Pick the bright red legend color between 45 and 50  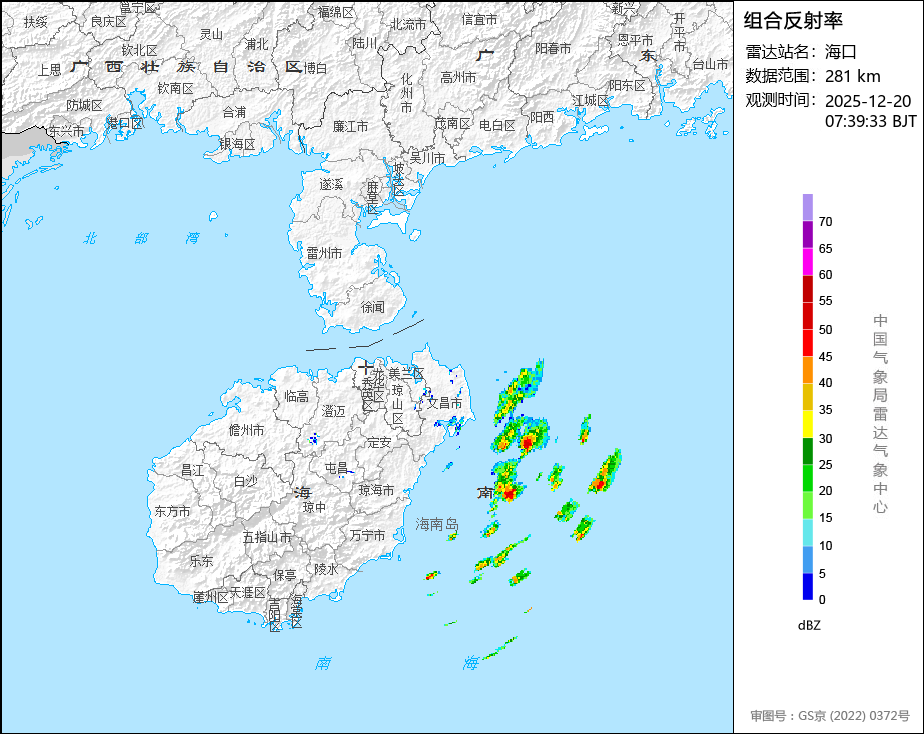807,343
